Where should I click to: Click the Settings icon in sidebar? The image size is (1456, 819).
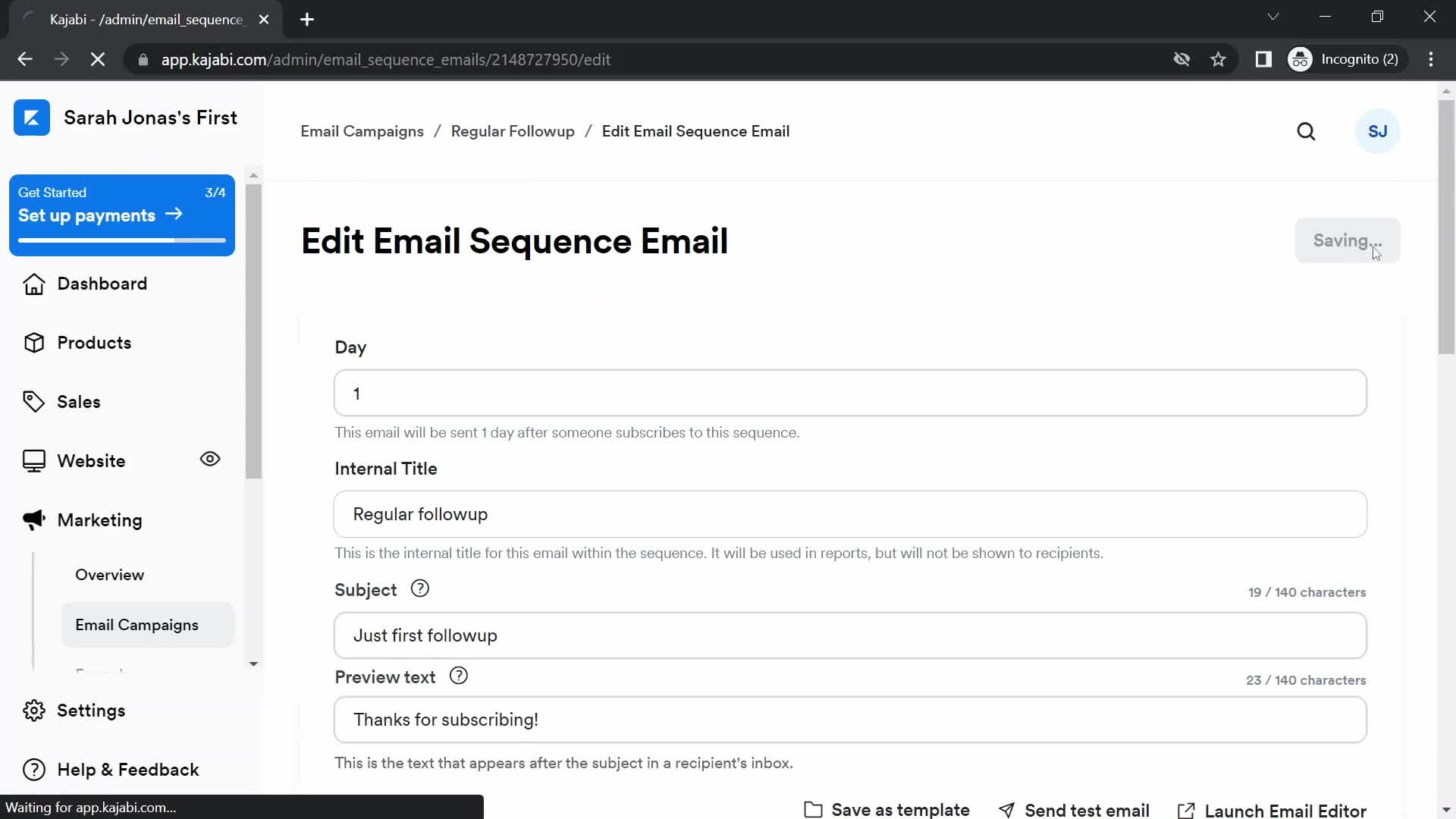[x=34, y=711]
